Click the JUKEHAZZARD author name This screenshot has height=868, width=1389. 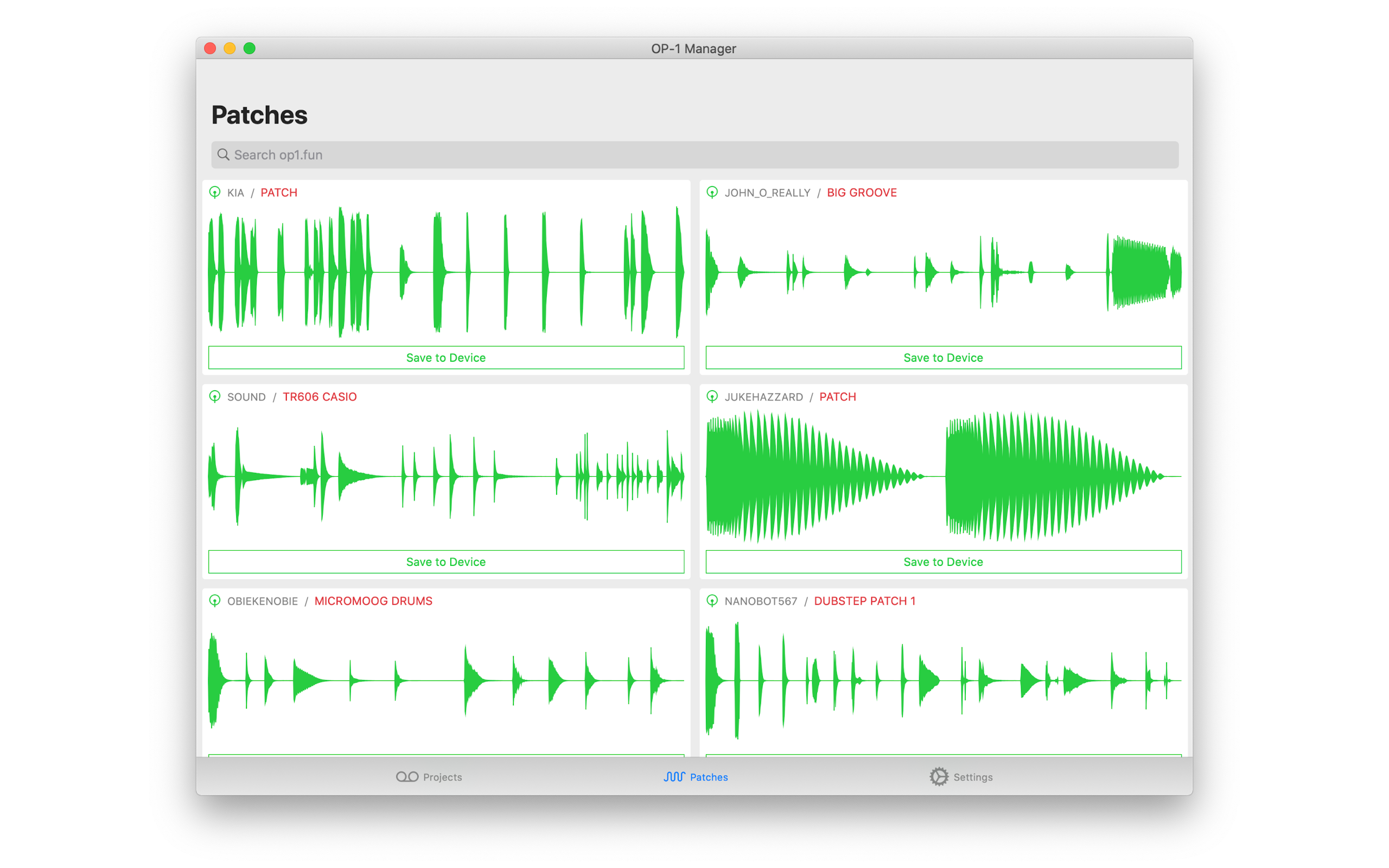coord(763,397)
